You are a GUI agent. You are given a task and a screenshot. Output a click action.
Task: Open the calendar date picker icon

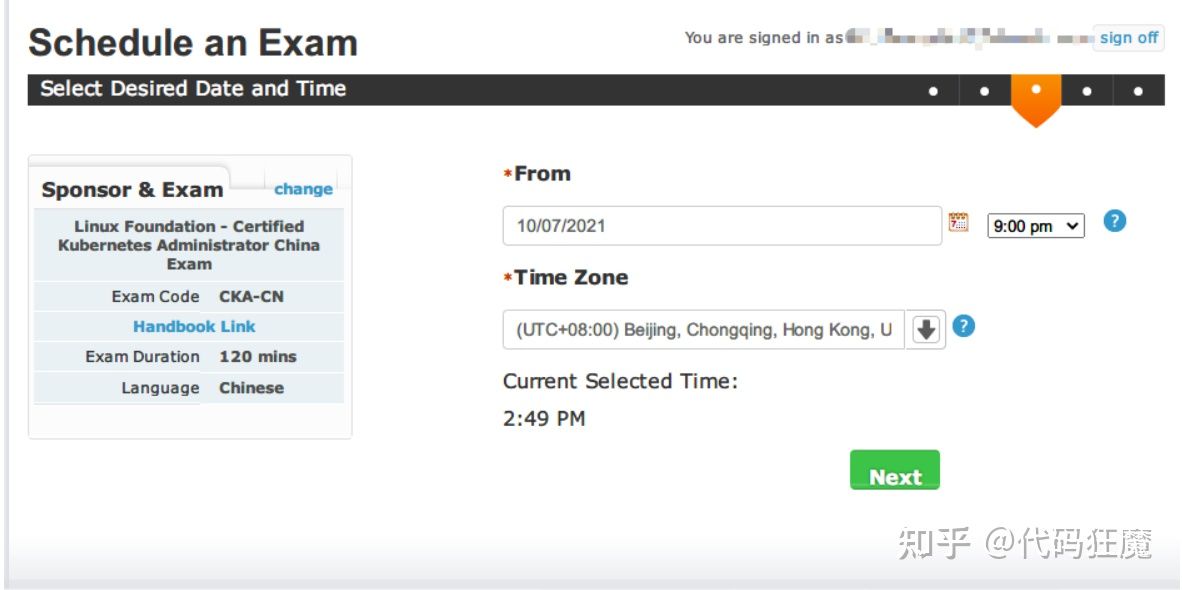958,223
